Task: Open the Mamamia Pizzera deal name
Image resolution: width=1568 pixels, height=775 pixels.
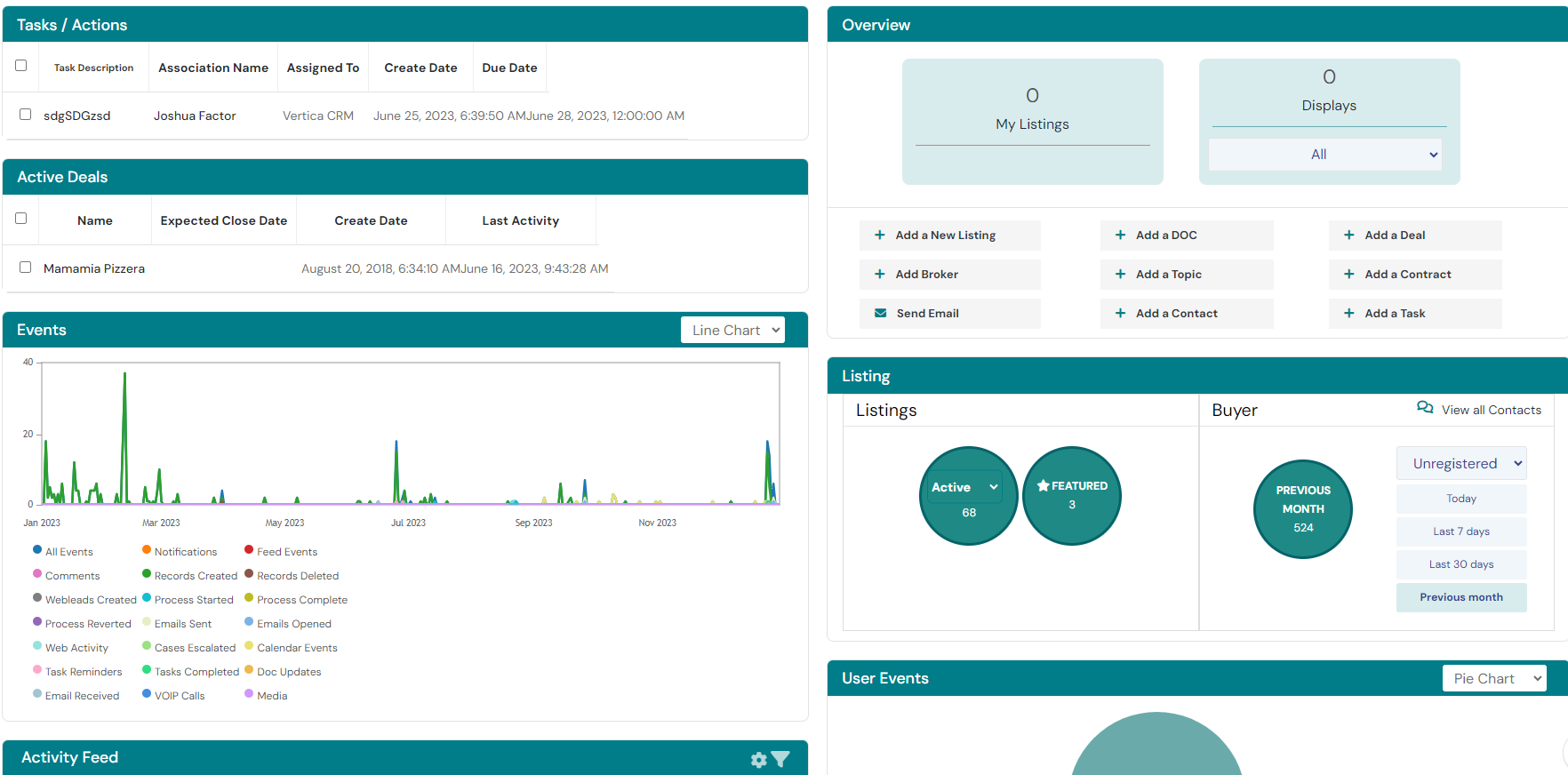Action: 94,268
